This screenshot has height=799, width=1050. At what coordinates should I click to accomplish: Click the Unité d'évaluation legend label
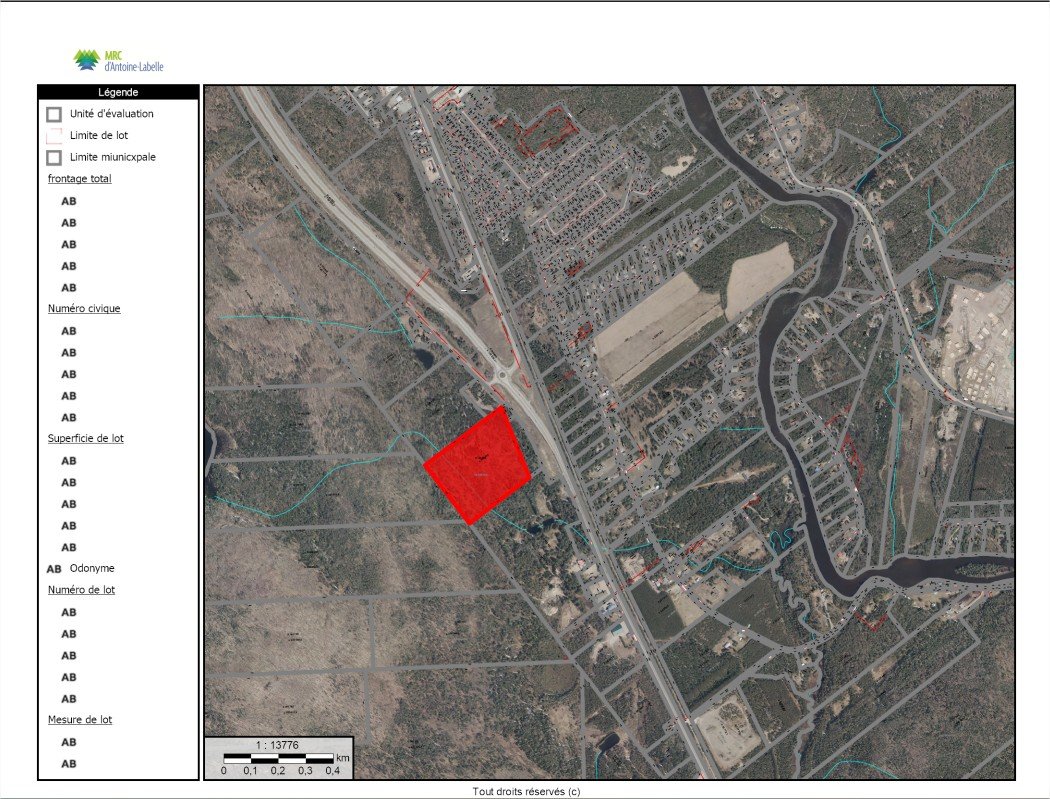pyautogui.click(x=111, y=114)
